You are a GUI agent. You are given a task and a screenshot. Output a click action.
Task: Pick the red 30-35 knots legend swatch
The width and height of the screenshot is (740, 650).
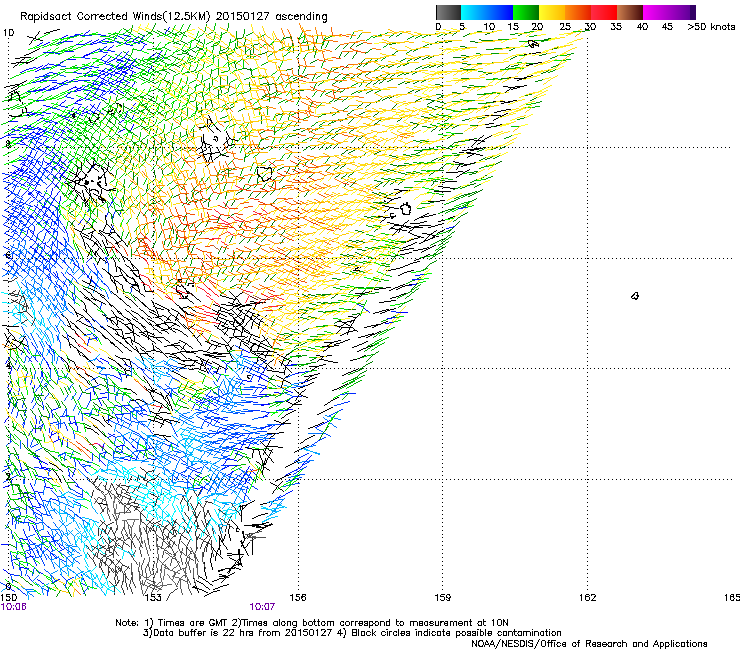604,12
